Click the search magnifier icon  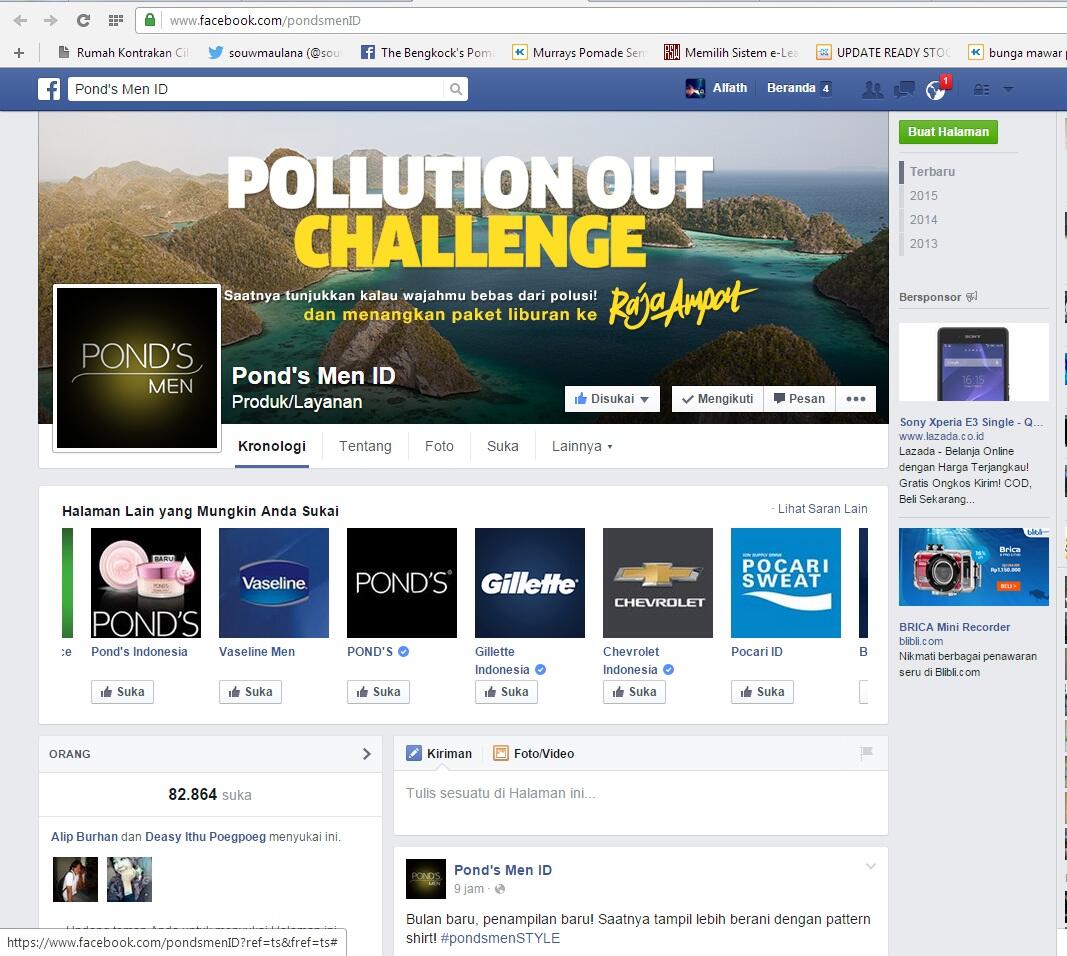(456, 89)
